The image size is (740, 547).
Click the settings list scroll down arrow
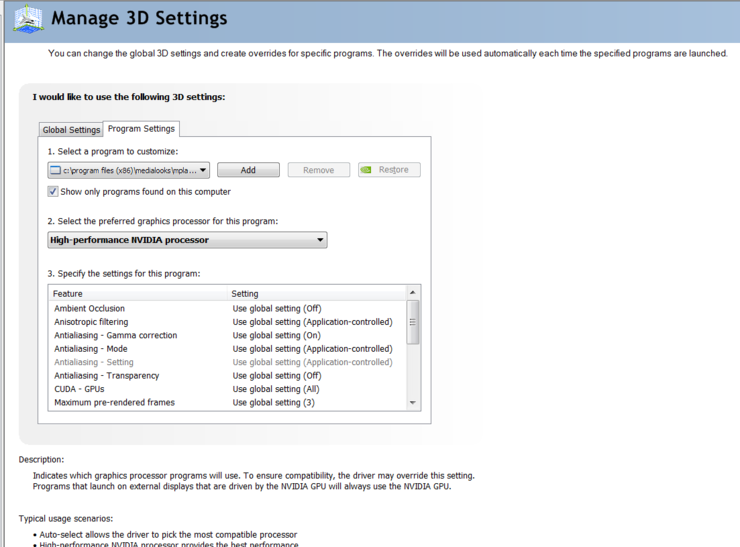tap(413, 403)
